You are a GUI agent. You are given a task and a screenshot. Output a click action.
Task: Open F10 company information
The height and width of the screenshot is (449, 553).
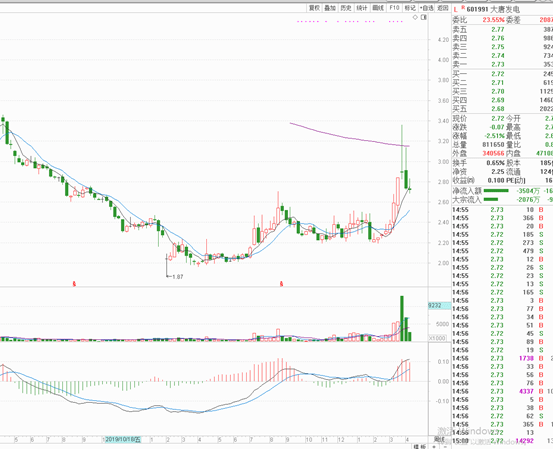[394, 8]
